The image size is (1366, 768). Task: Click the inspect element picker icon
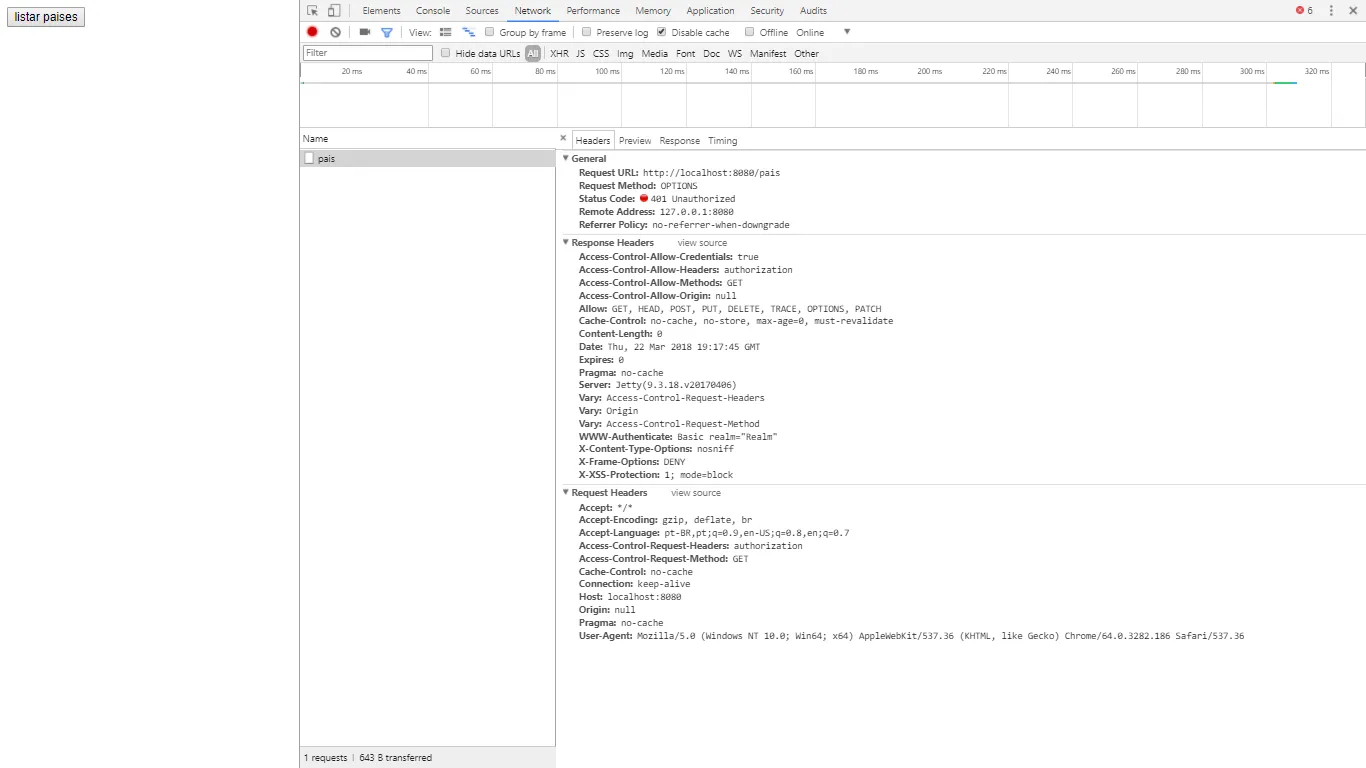(x=313, y=11)
